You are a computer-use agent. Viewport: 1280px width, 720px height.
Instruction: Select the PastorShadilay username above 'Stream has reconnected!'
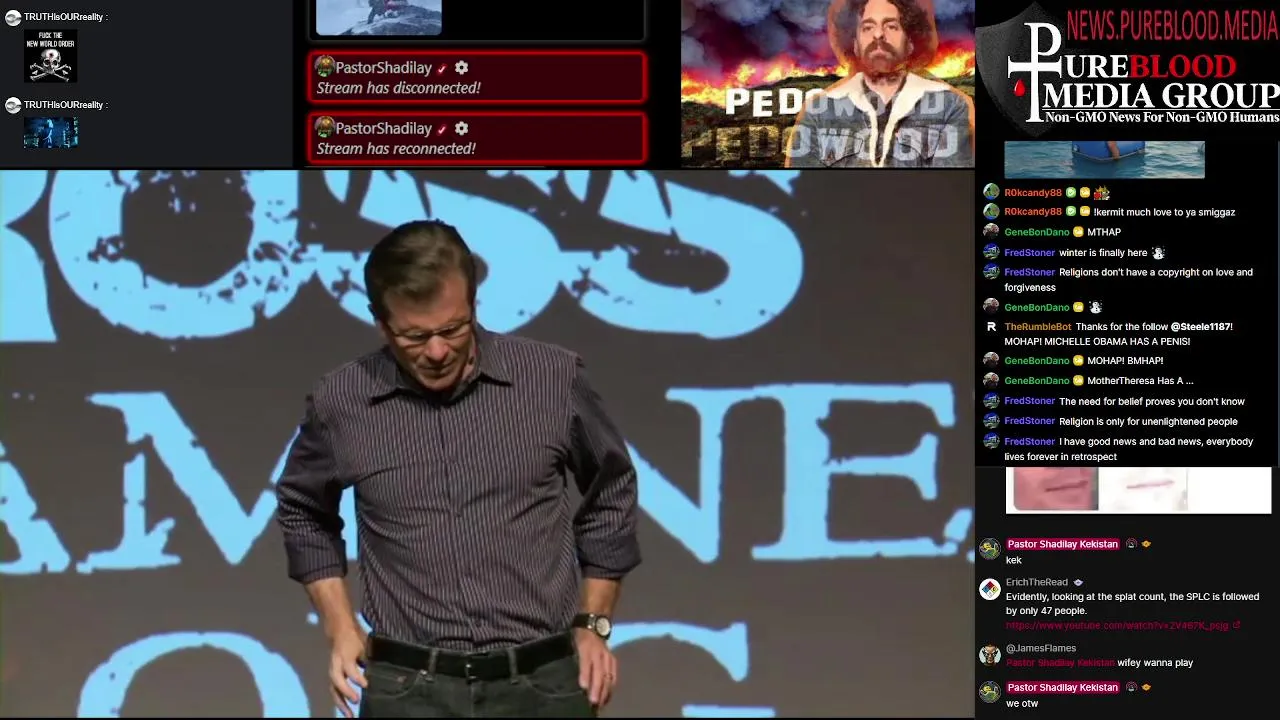click(x=383, y=129)
